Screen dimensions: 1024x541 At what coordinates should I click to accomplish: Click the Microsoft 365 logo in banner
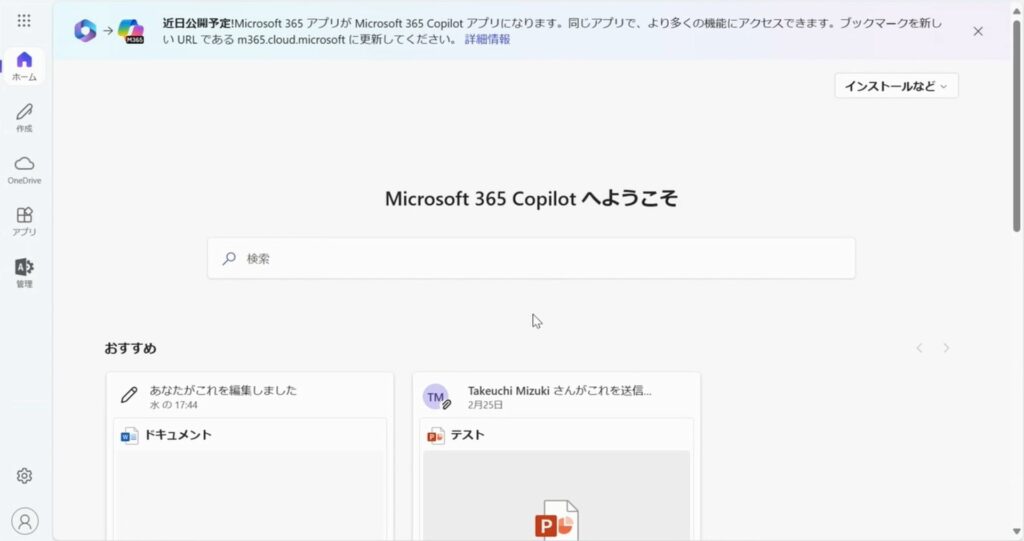[x=85, y=31]
